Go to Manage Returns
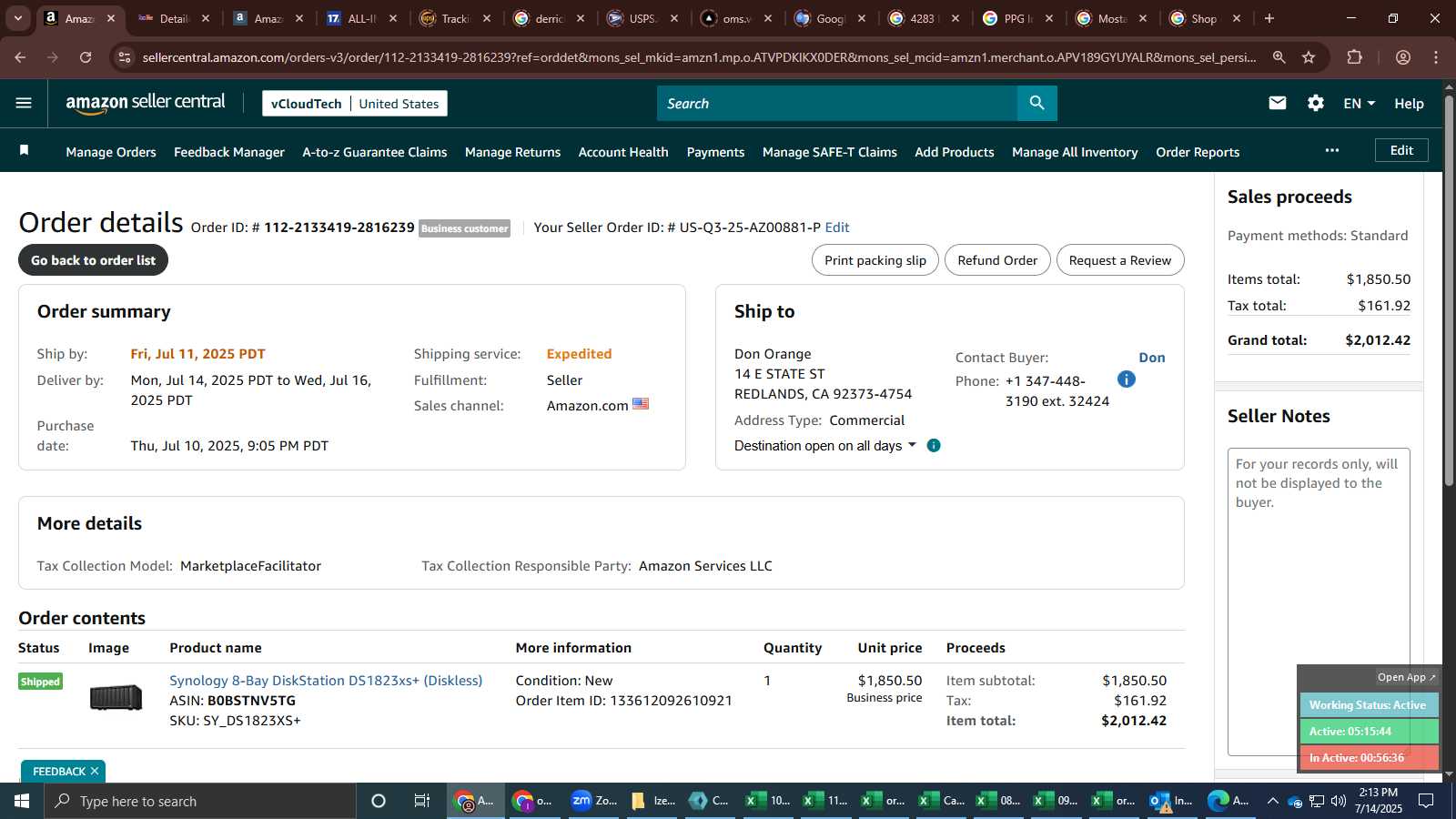1456x819 pixels. pyautogui.click(x=512, y=152)
